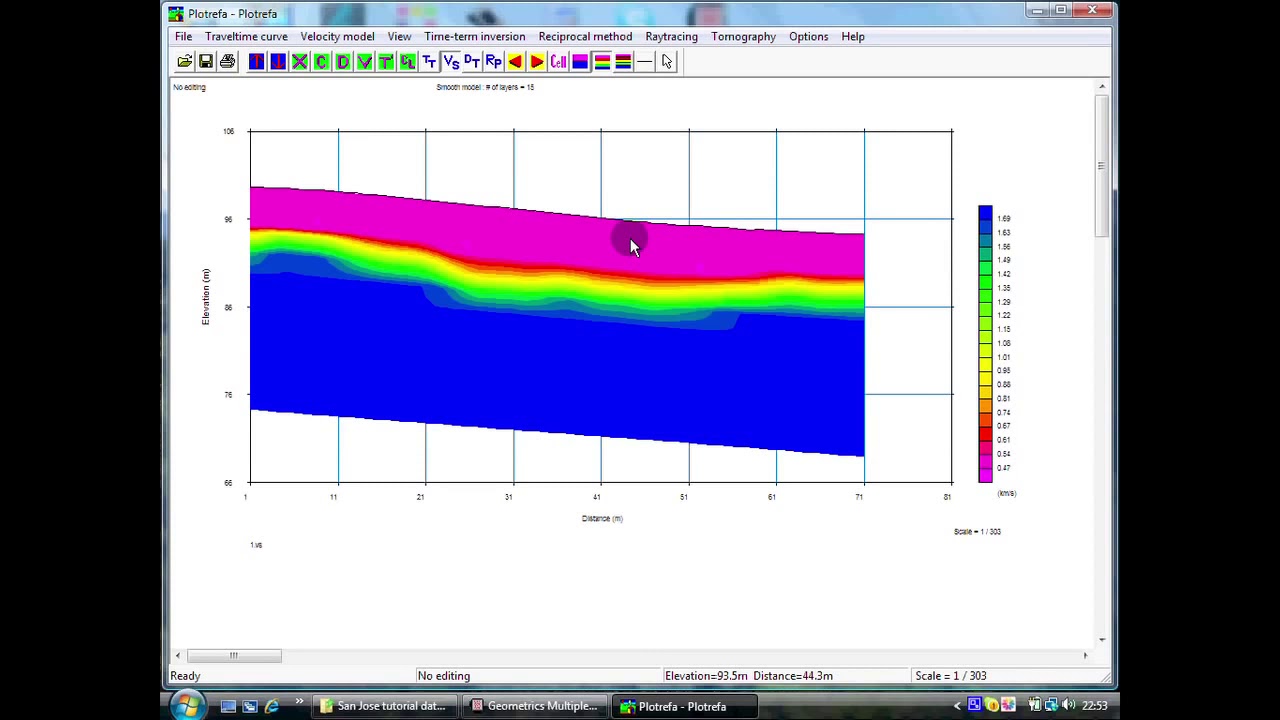Image resolution: width=1280 pixels, height=720 pixels.
Task: Click the blue-magenta two-layer model icon
Action: pyautogui.click(x=580, y=62)
